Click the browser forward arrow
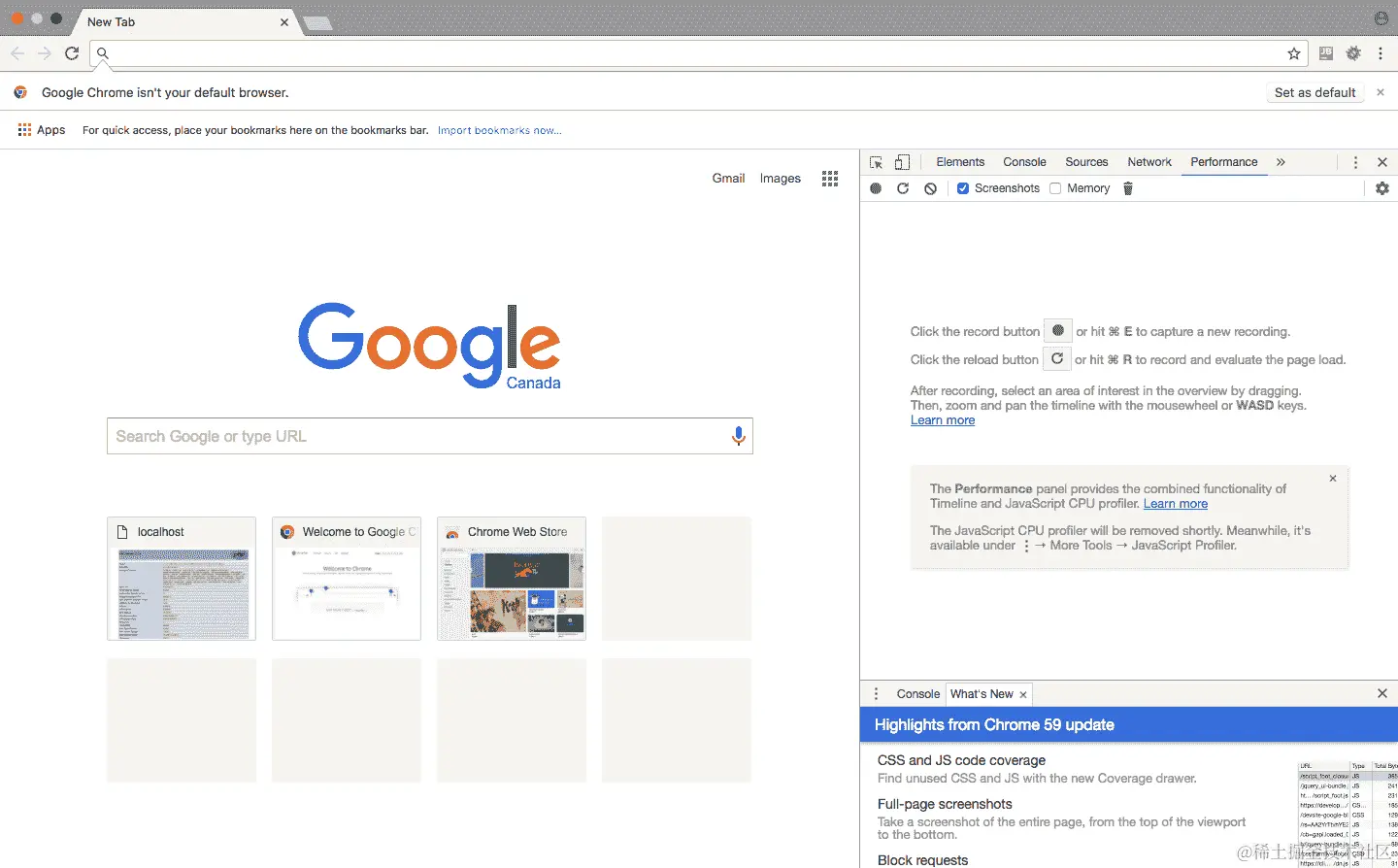The width and height of the screenshot is (1398, 868). tap(45, 53)
